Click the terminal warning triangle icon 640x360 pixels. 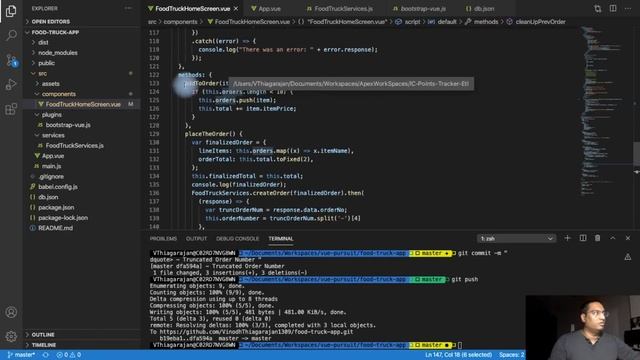tap(628, 257)
